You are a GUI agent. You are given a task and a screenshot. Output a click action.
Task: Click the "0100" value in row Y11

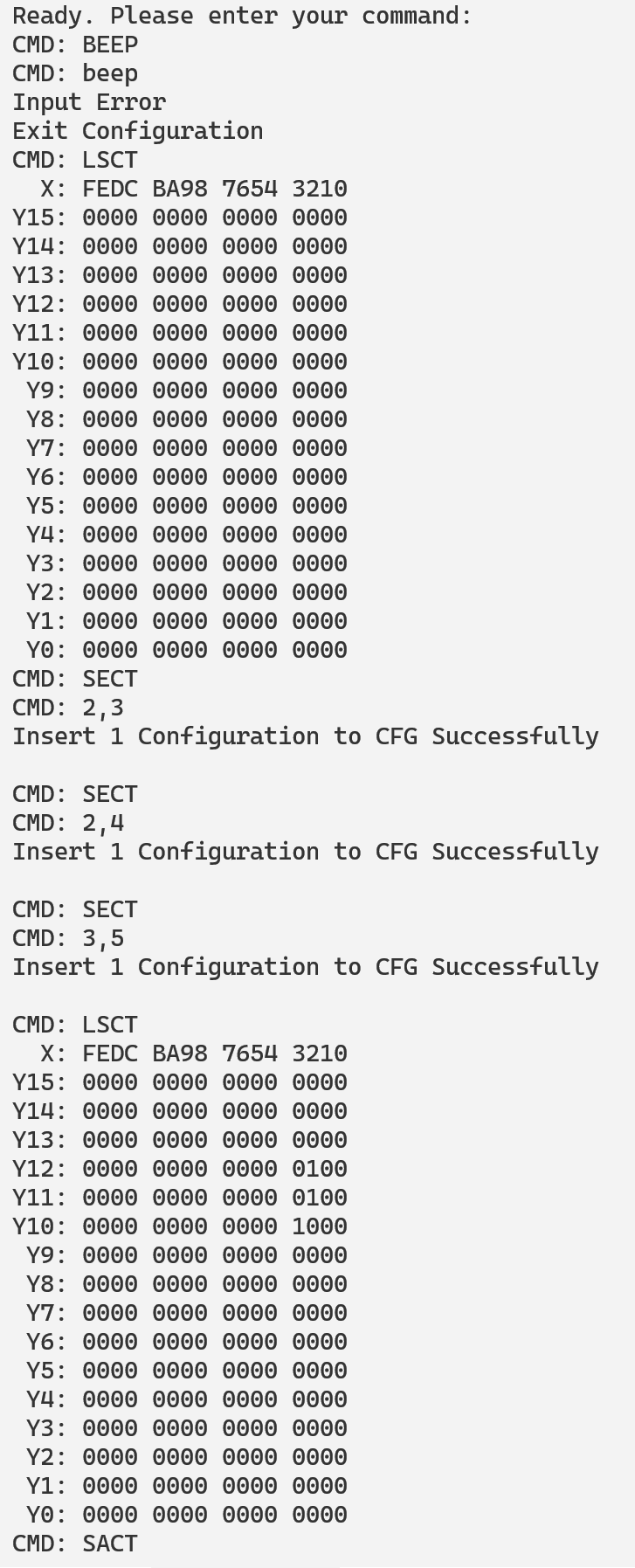[320, 1198]
